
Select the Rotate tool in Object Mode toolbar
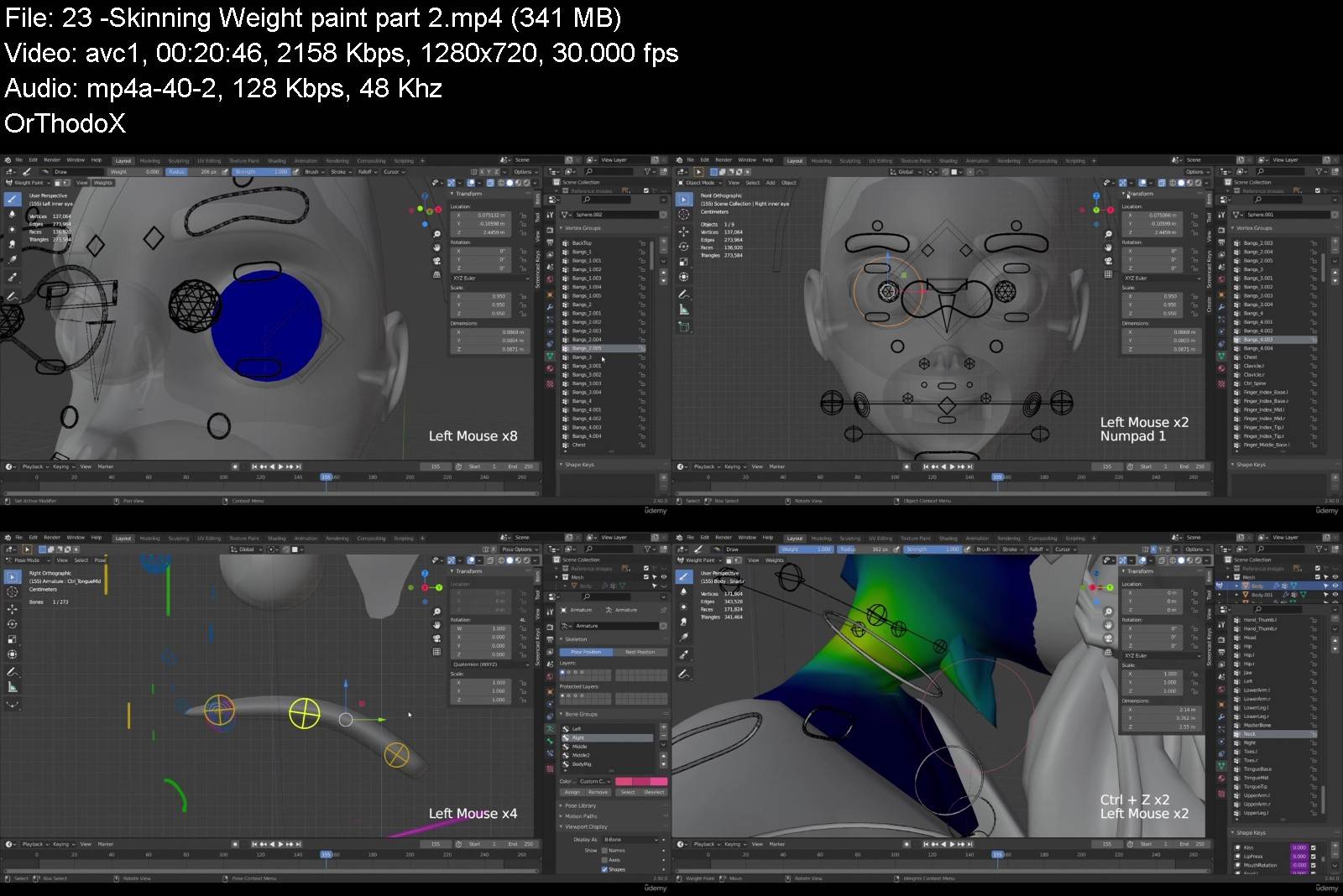[x=684, y=246]
